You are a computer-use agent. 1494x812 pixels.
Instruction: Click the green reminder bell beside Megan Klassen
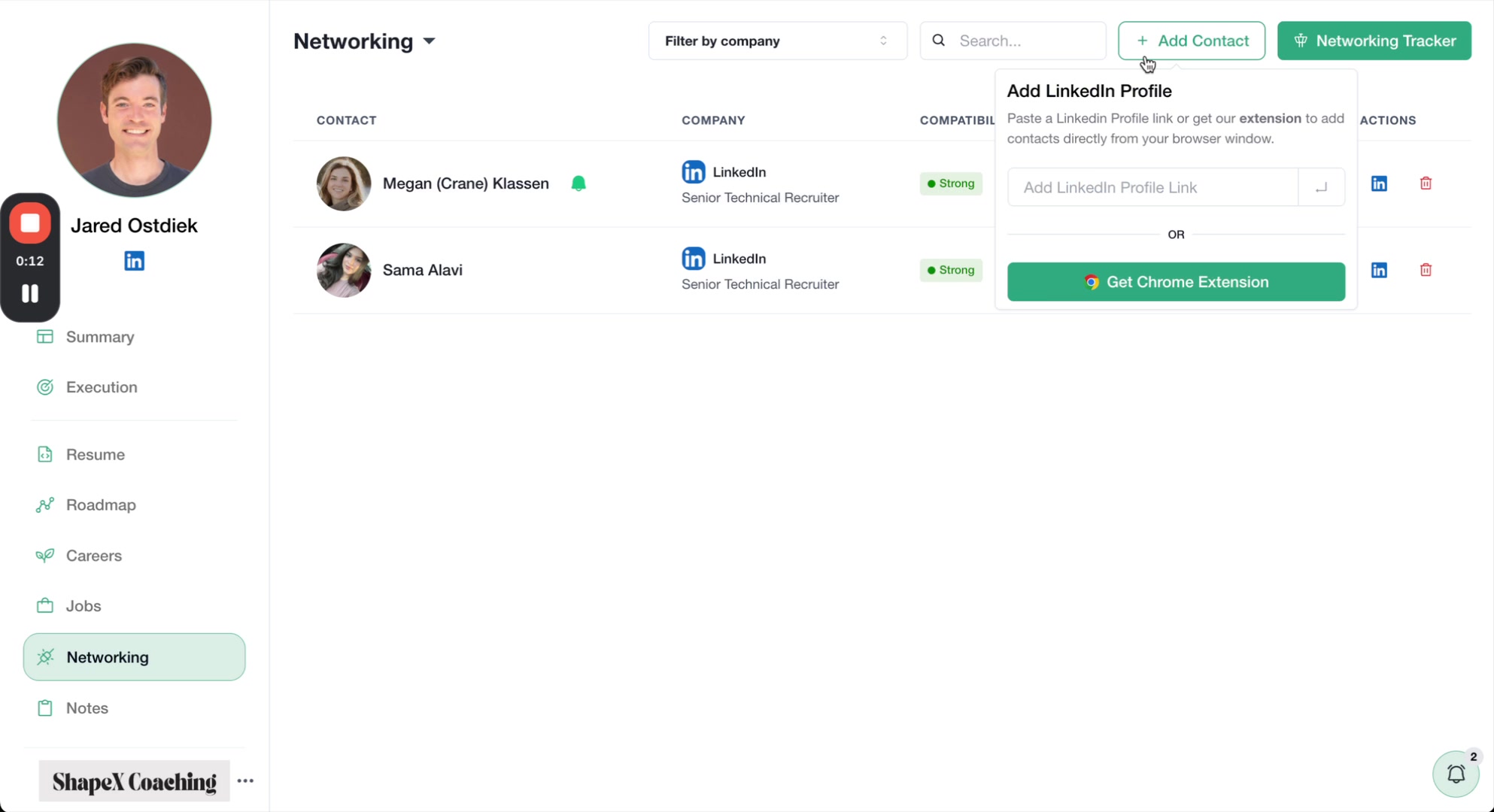click(x=578, y=183)
